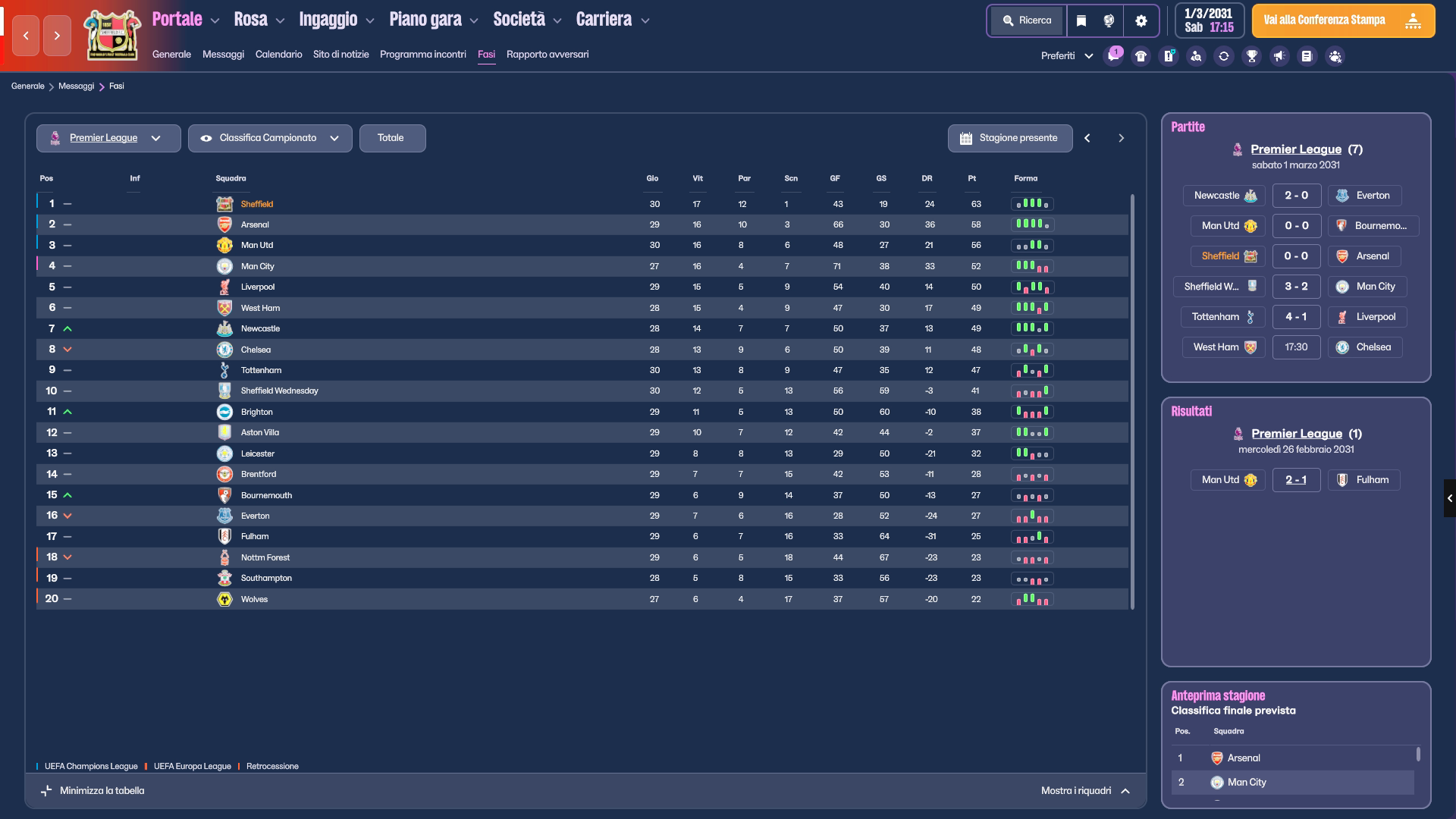Screen dimensions: 1456x819
Task: Open the bookmark icon in top bar
Action: click(x=1081, y=21)
